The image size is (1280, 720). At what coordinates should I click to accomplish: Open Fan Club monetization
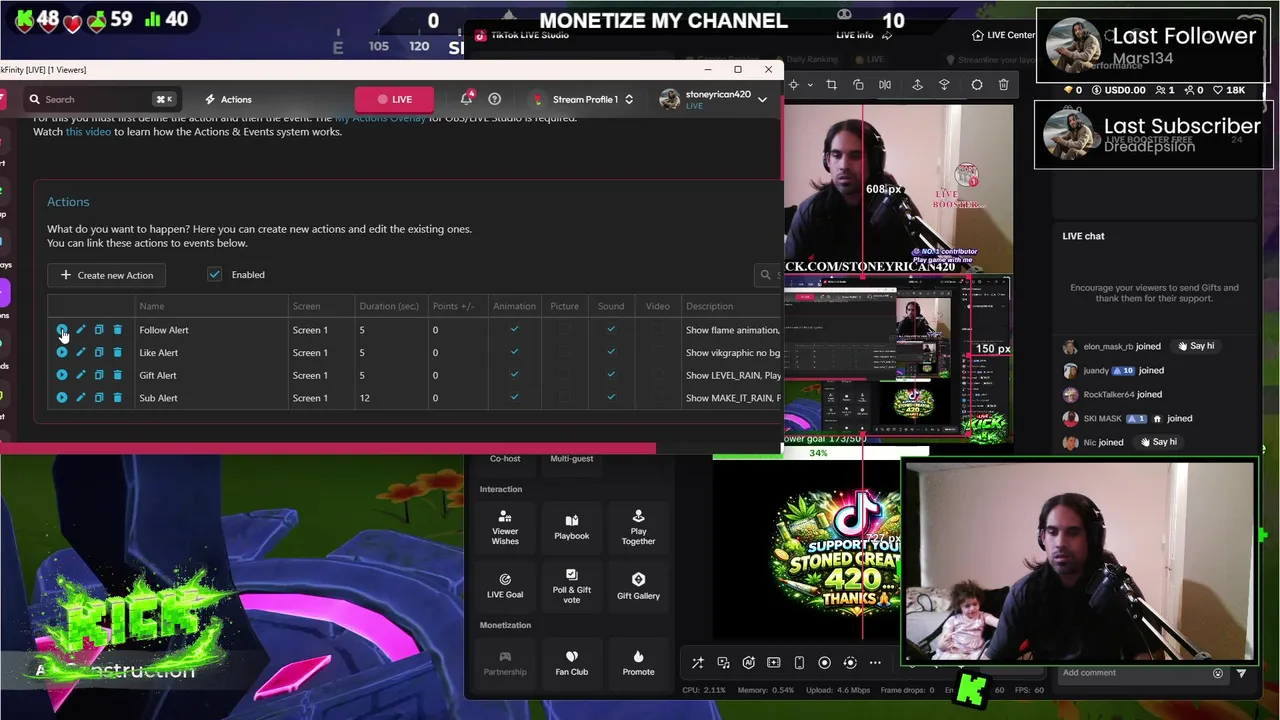pos(572,662)
